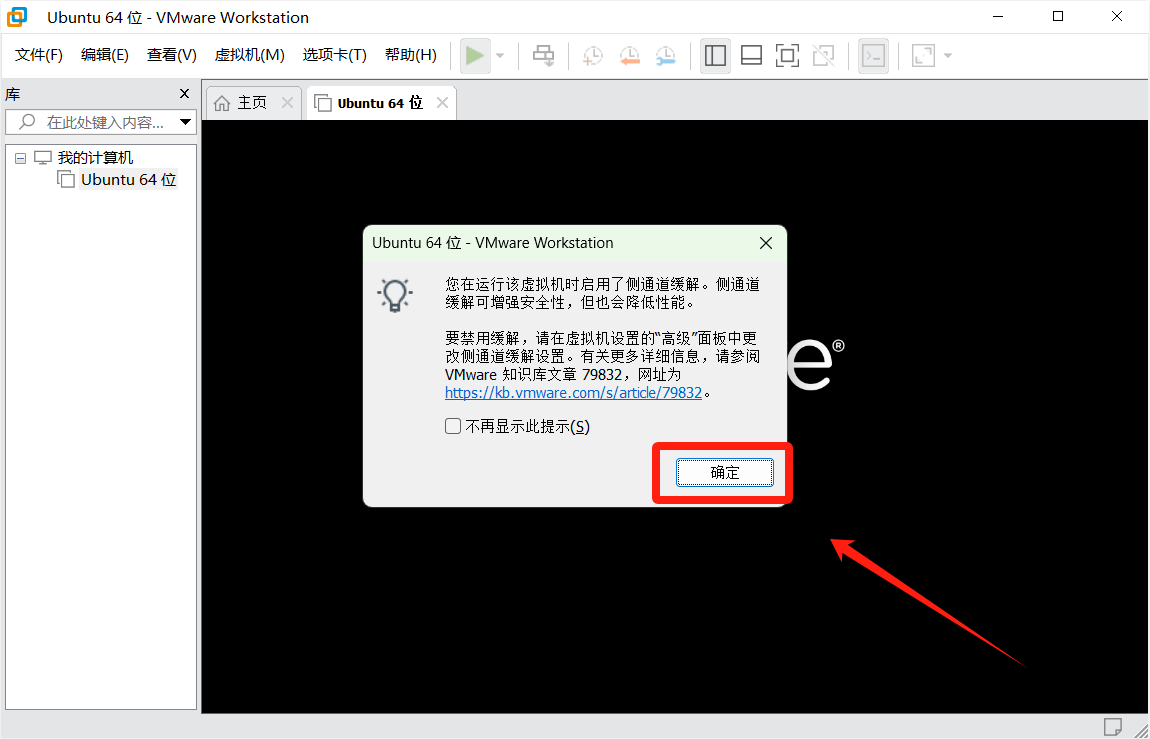
Task: Click the take snapshot icon
Action: coord(593,56)
